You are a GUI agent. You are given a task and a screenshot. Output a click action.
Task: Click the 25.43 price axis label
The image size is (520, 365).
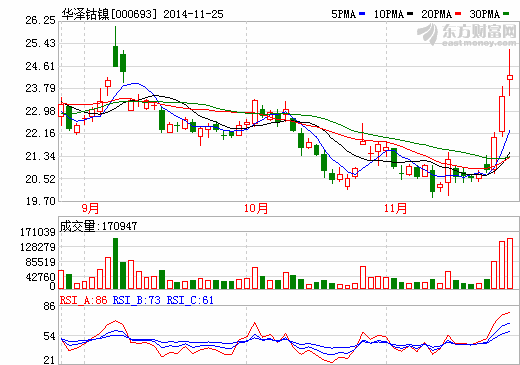41,43
